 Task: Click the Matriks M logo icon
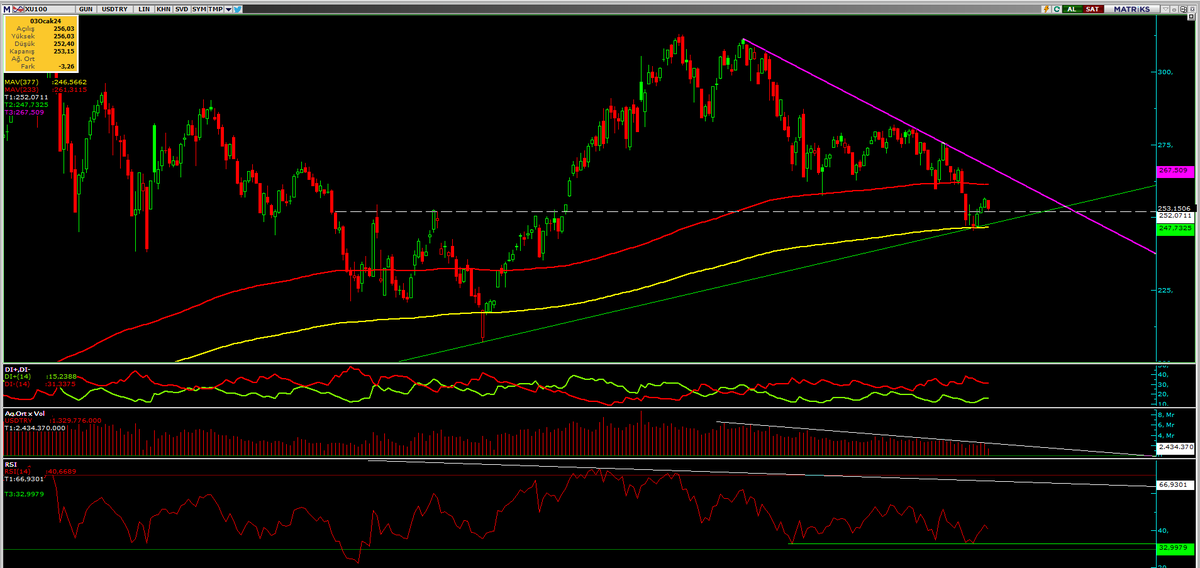pyautogui.click(x=7, y=9)
